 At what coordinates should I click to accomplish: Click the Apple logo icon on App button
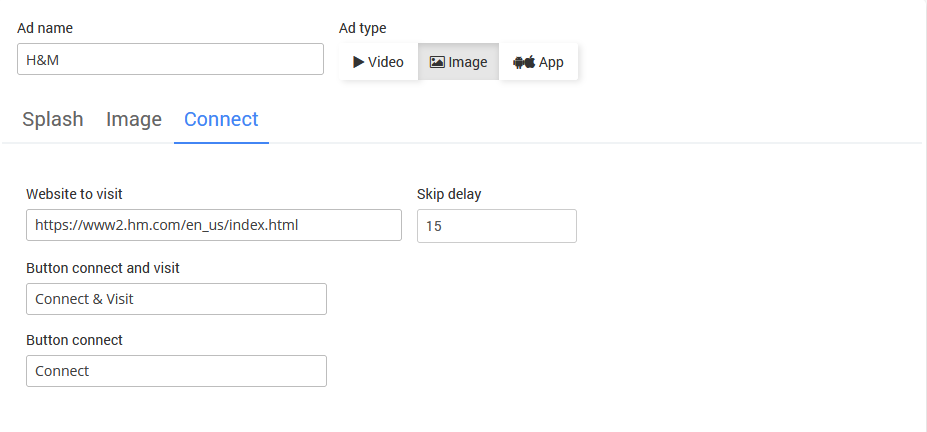(529, 62)
